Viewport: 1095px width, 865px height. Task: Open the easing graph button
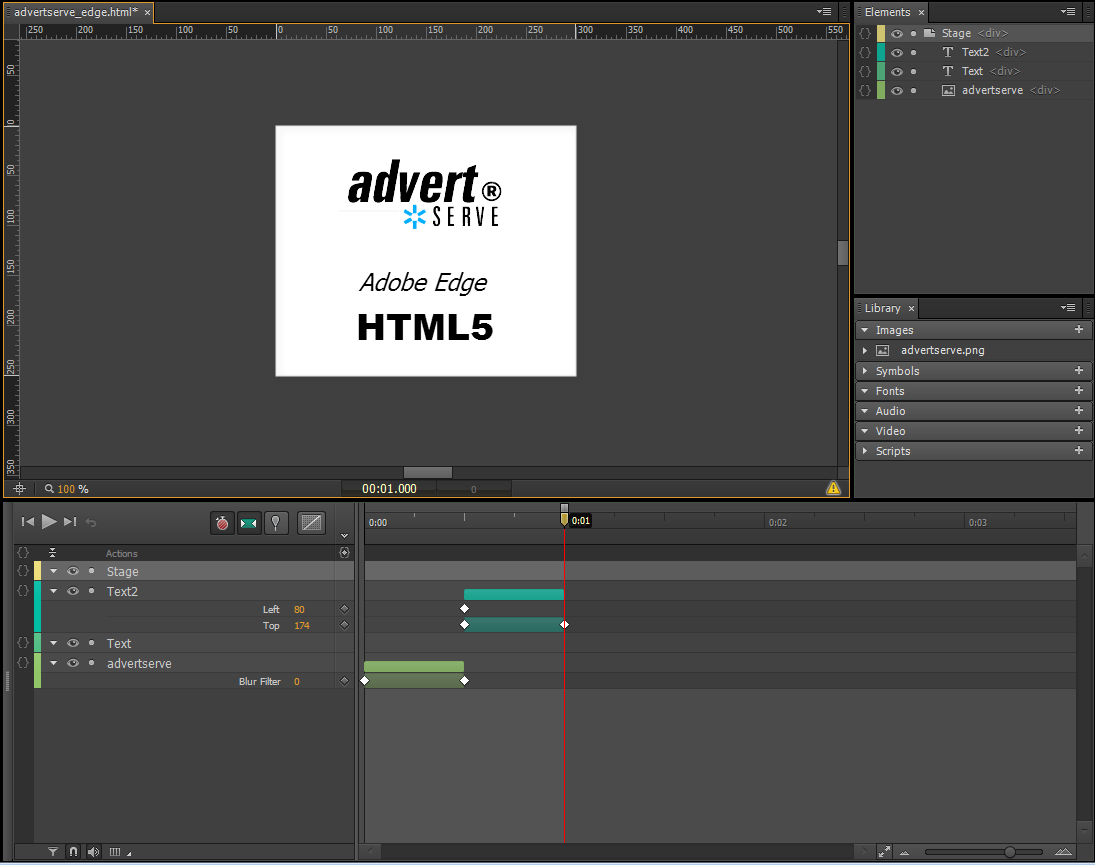point(311,523)
